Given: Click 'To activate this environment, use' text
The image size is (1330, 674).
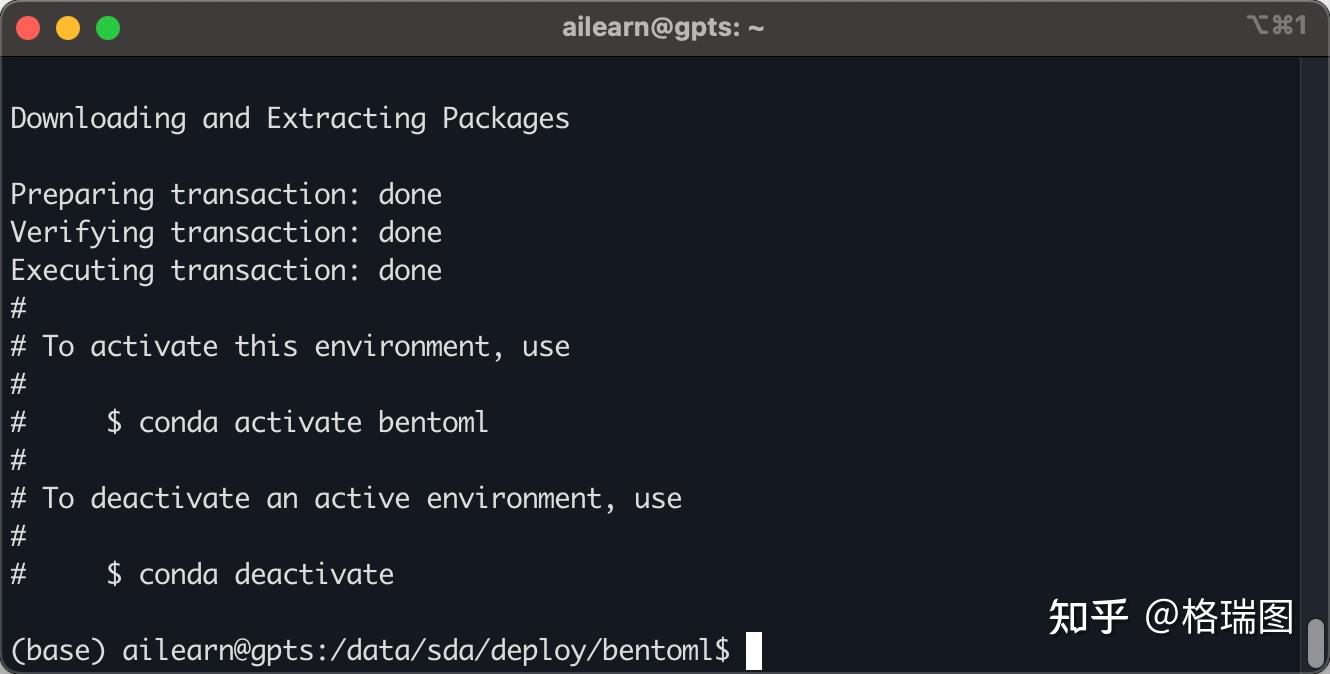Looking at the screenshot, I should 305,346.
